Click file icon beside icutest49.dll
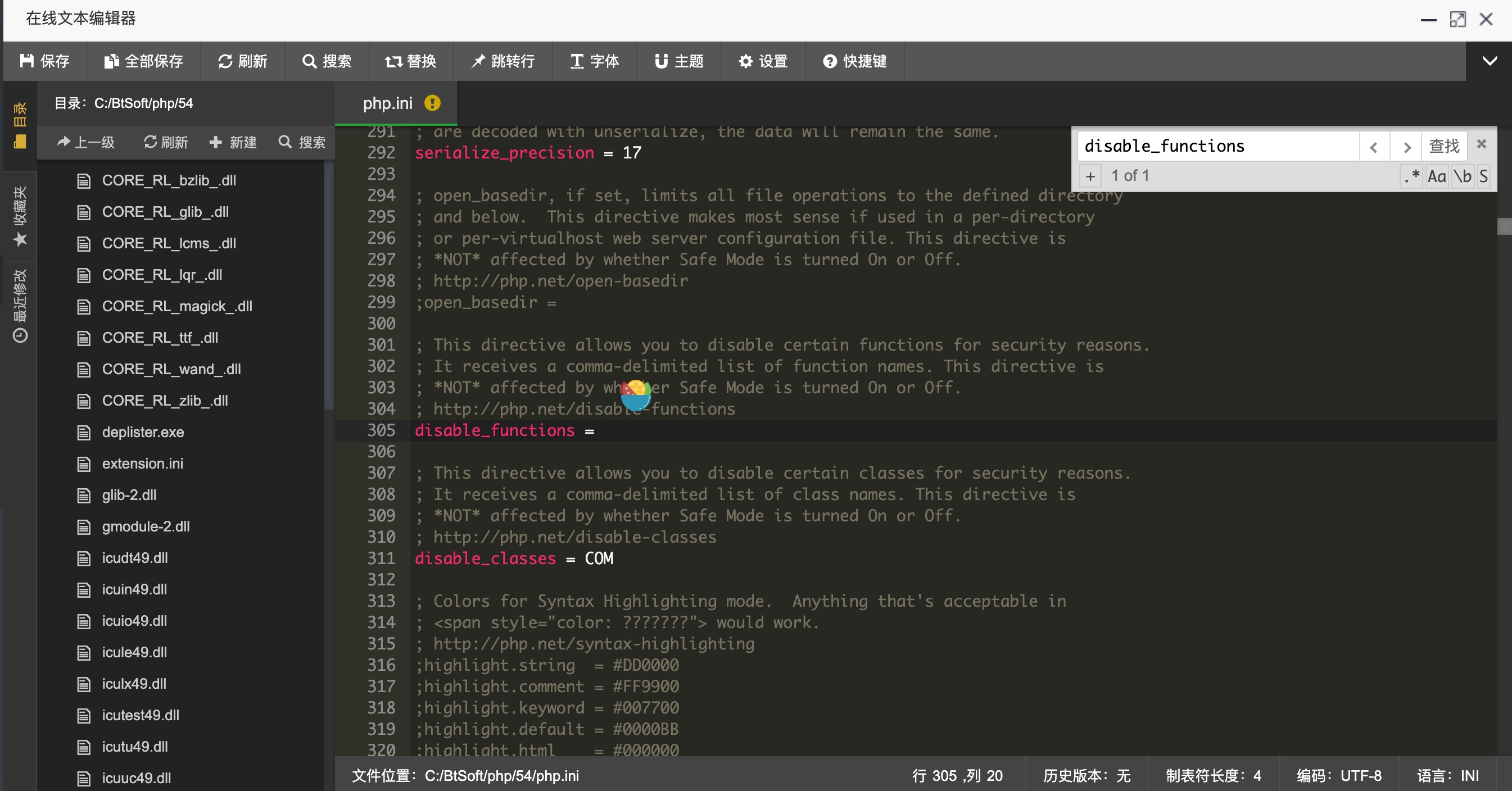1512x791 pixels. click(84, 715)
